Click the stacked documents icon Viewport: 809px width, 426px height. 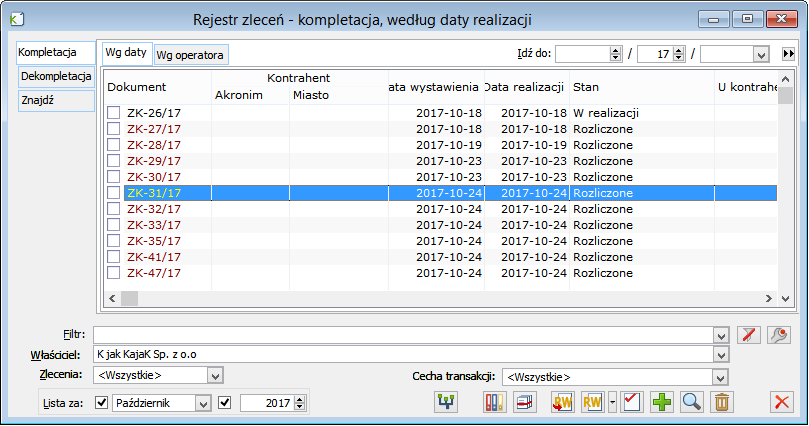coord(524,402)
